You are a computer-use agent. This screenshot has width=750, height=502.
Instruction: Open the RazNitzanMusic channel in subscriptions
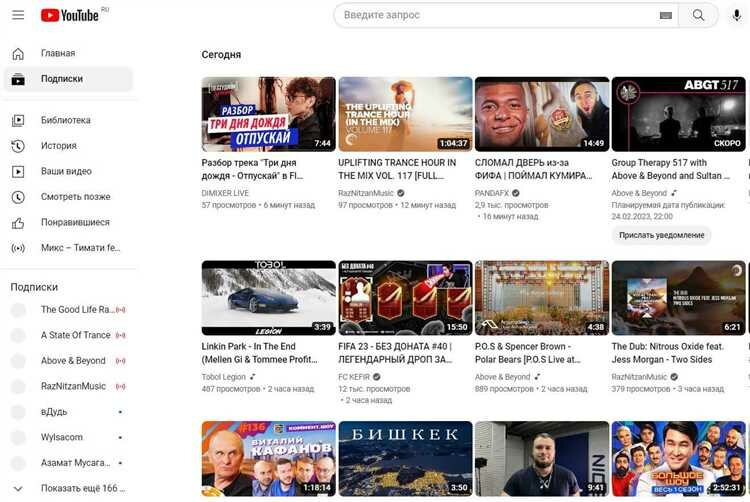73,386
